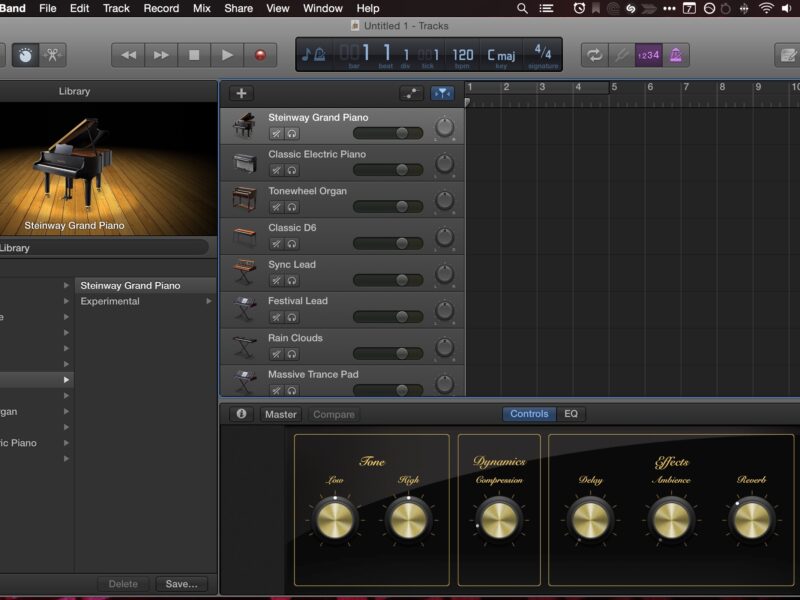Screen dimensions: 800x600
Task: Click the Sync Lead volume slider
Action: 388,280
